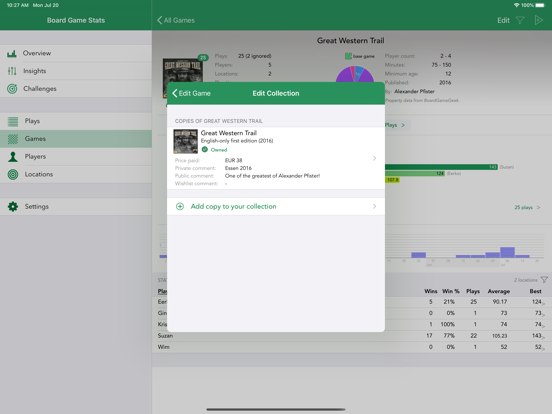The width and height of the screenshot is (552, 414).
Task: Select the Games sidebar item
Action: (x=76, y=139)
